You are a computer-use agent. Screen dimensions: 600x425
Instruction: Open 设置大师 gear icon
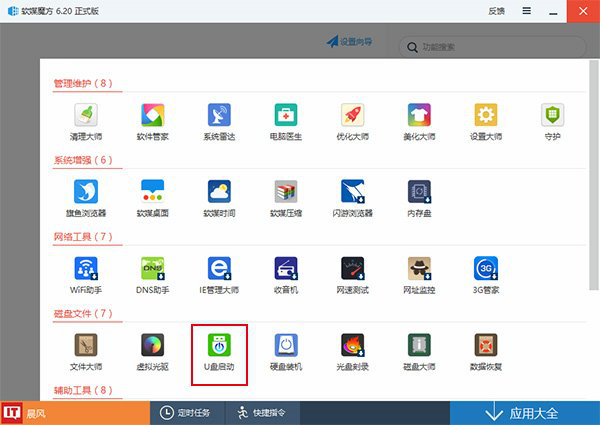click(x=486, y=115)
